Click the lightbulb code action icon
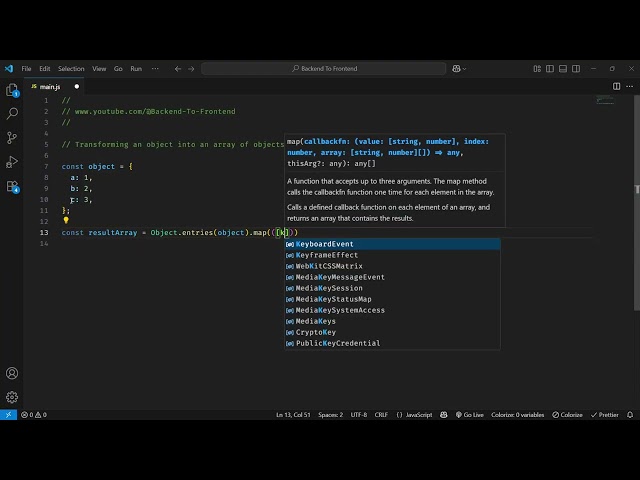The width and height of the screenshot is (640, 480). tap(66, 220)
